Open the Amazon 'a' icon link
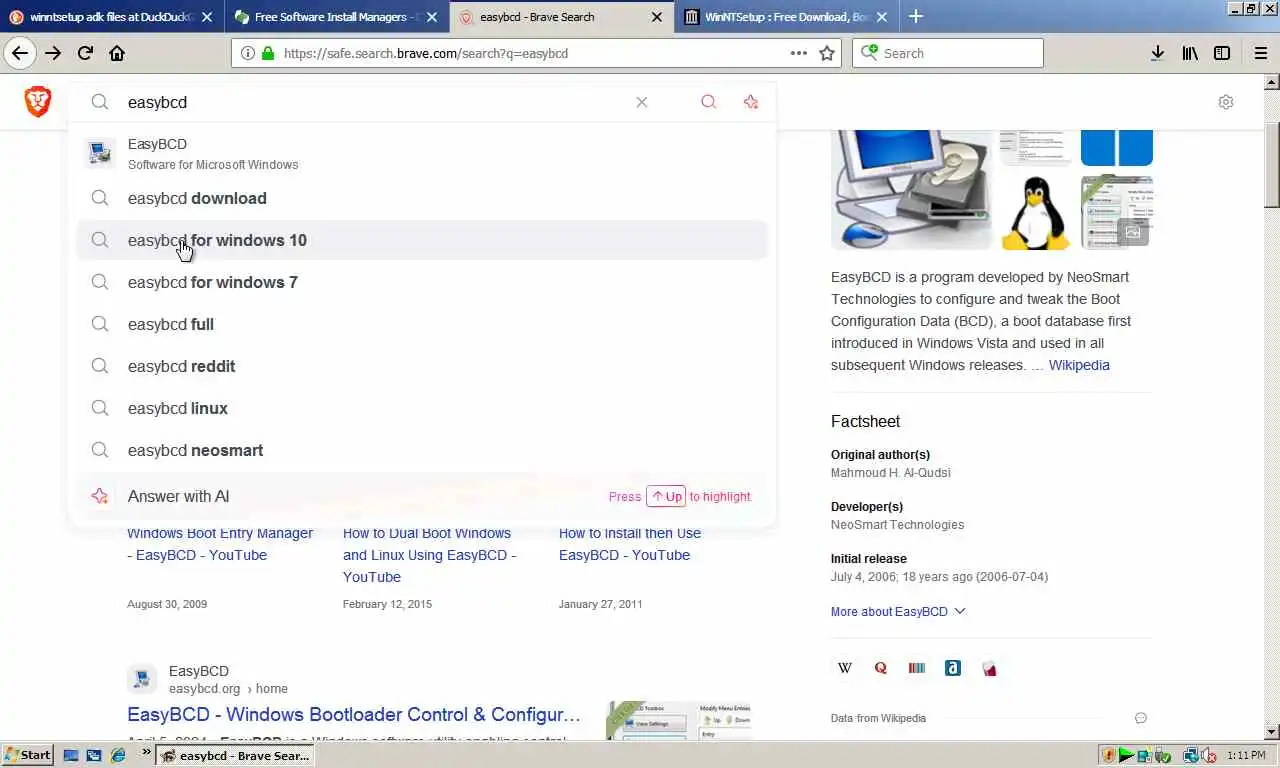 pyautogui.click(x=953, y=668)
